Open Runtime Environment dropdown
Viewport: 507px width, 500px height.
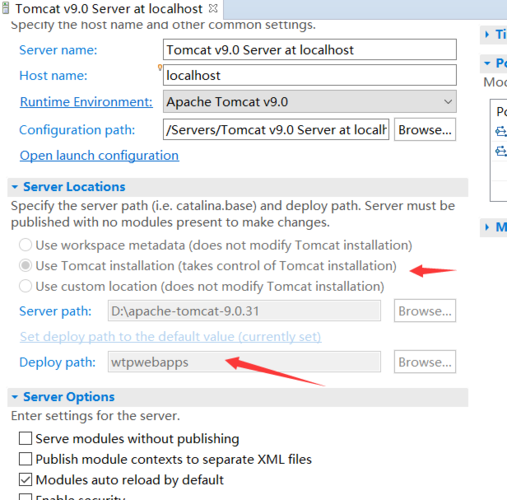(x=310, y=101)
